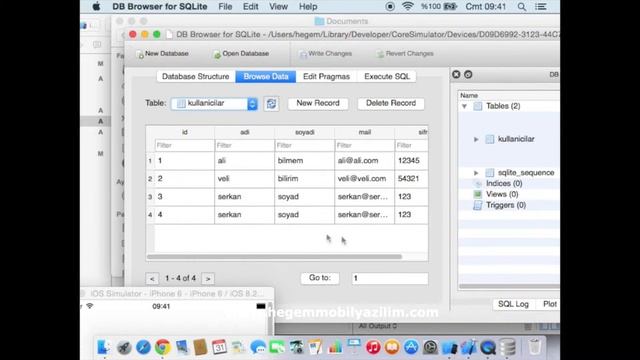Image resolution: width=640 pixels, height=360 pixels.
Task: Click the Delete Record button
Action: pyautogui.click(x=391, y=103)
